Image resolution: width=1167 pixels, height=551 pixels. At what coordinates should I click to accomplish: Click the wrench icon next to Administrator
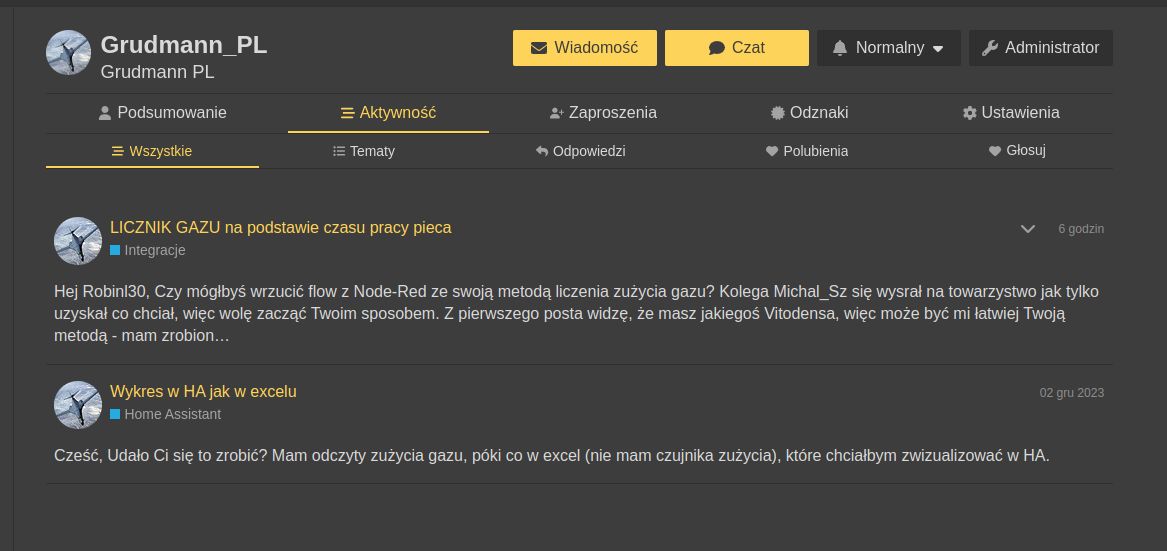coord(991,48)
